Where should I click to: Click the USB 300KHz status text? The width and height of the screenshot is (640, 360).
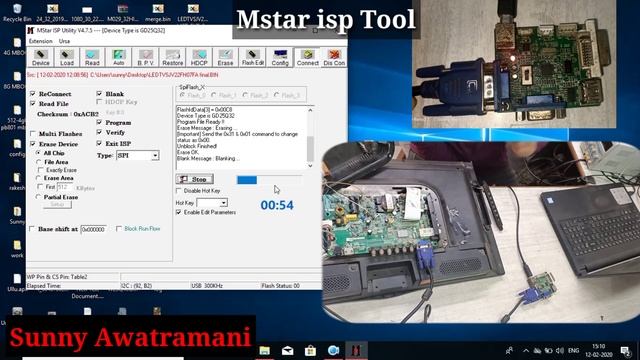click(x=207, y=286)
